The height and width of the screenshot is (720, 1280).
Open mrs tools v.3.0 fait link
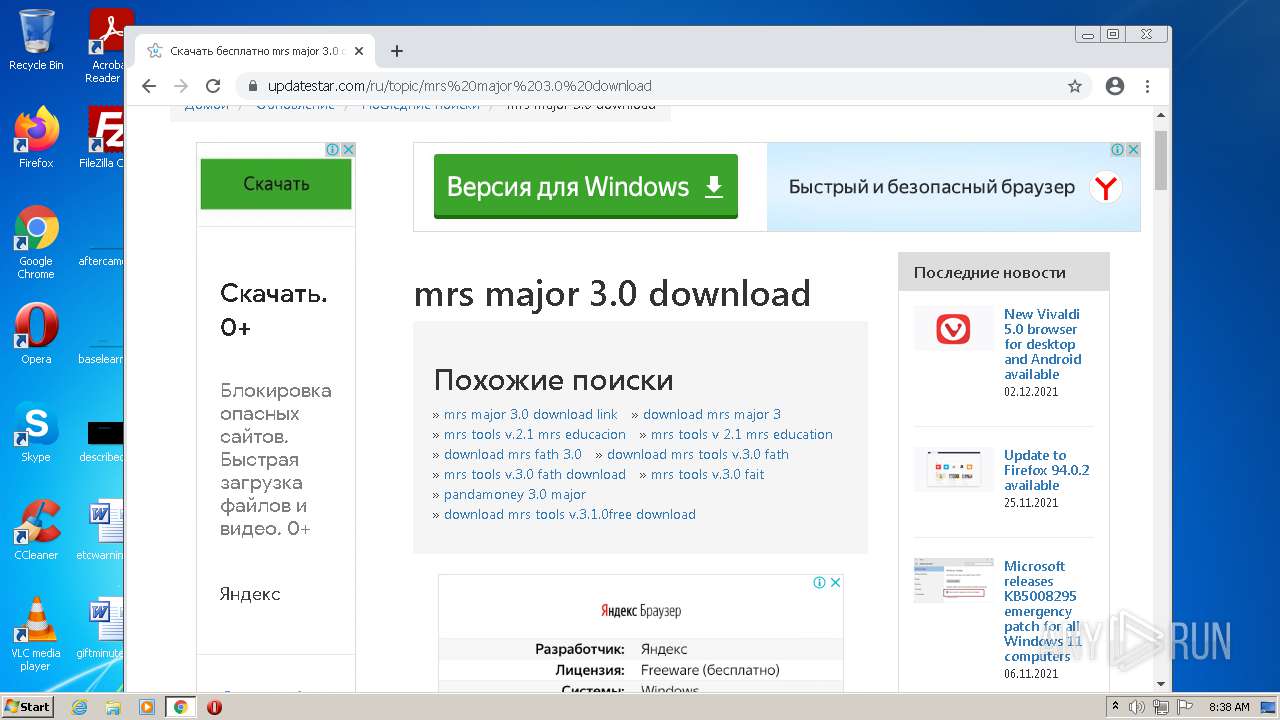[x=707, y=474]
